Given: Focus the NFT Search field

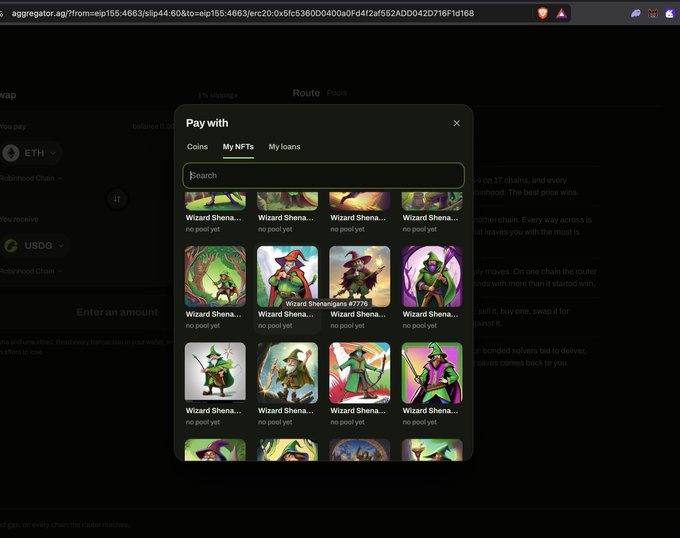Looking at the screenshot, I should click(x=324, y=176).
